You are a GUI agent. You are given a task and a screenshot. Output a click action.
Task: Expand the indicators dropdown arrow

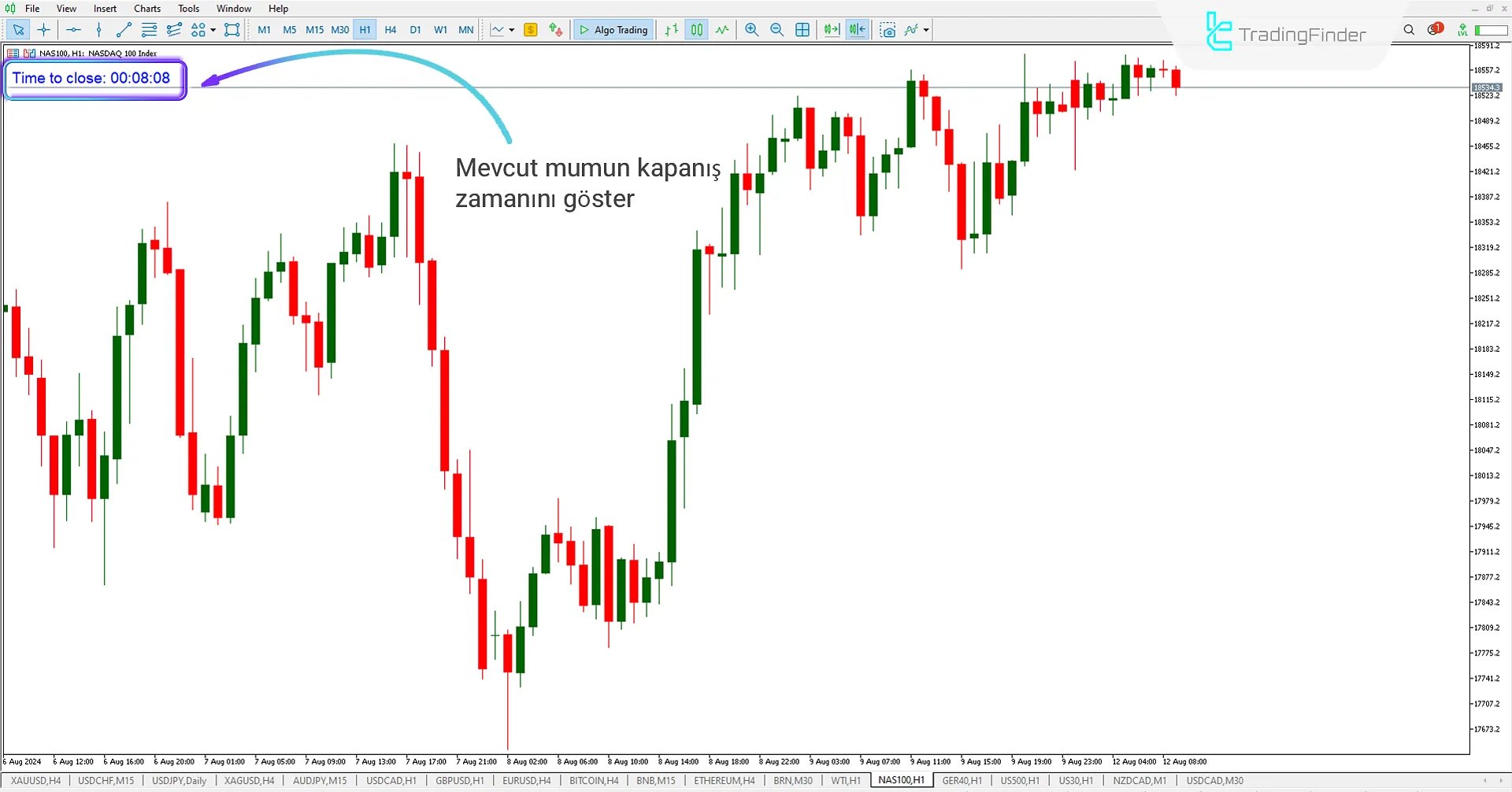[927, 30]
